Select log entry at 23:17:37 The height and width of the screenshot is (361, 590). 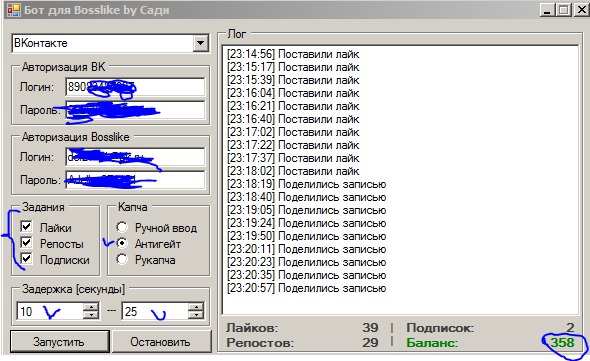tap(293, 158)
